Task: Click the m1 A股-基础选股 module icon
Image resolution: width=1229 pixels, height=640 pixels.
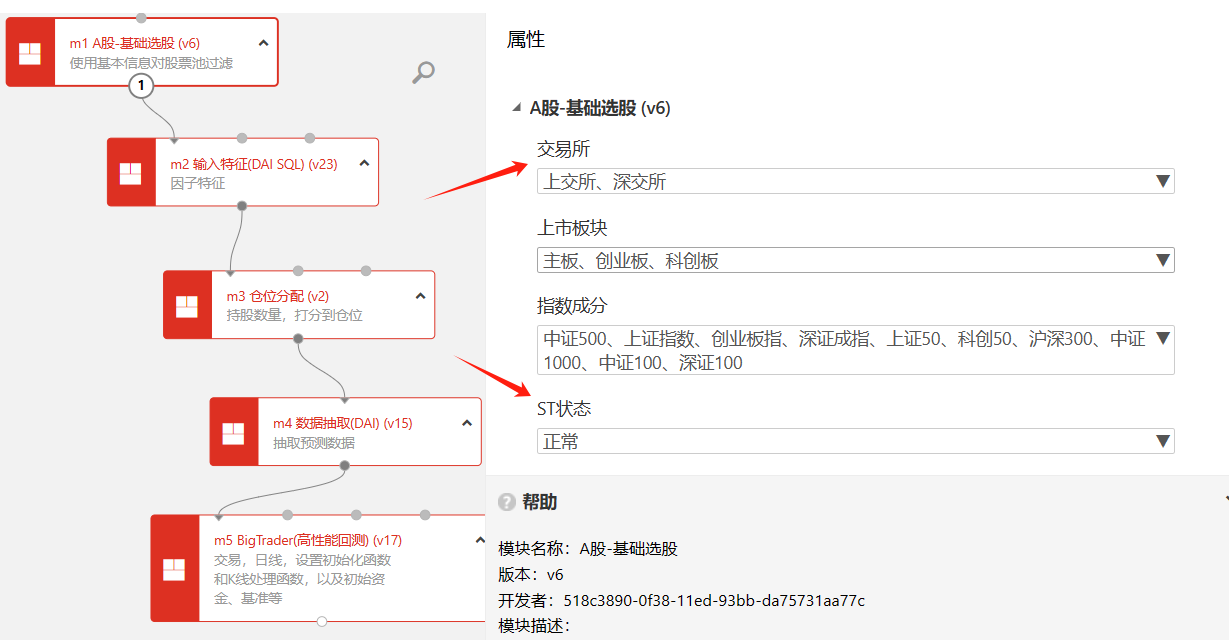Action: [x=30, y=53]
